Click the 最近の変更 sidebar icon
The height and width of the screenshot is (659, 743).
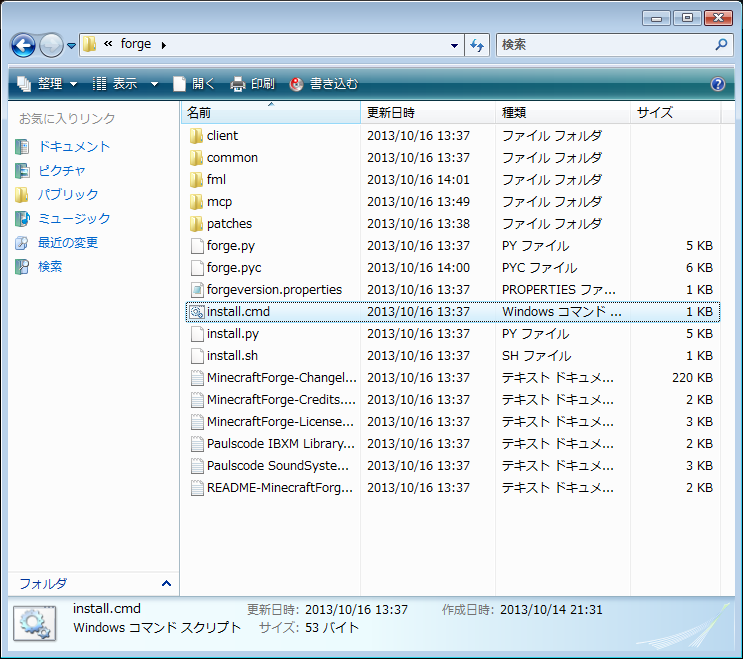point(21,243)
